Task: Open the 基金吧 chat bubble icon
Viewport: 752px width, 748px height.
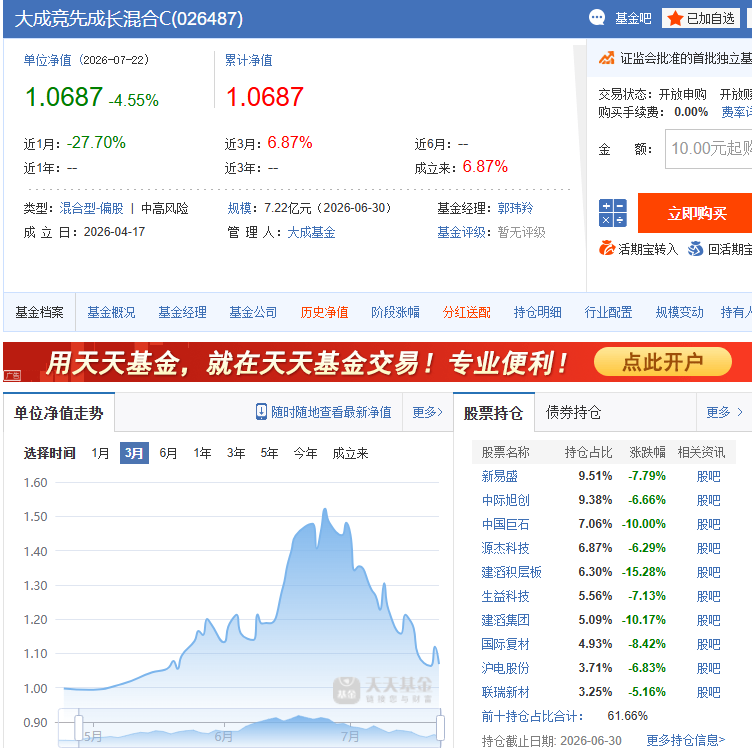Action: (x=597, y=18)
